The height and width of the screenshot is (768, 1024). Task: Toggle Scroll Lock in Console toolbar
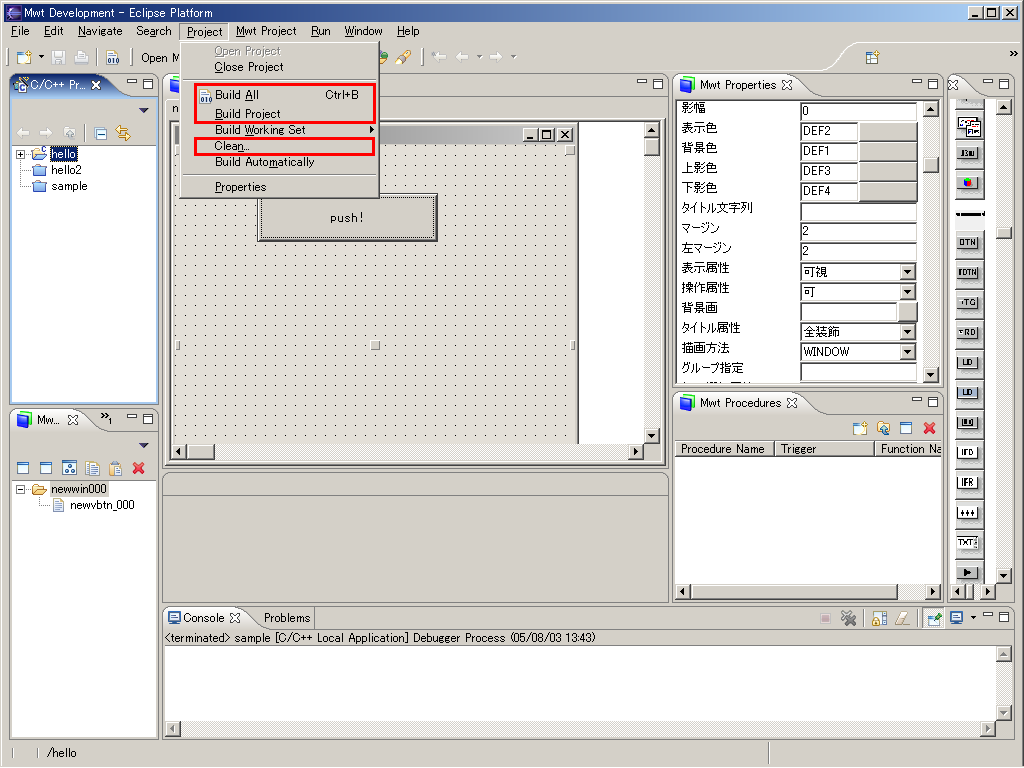(x=879, y=618)
